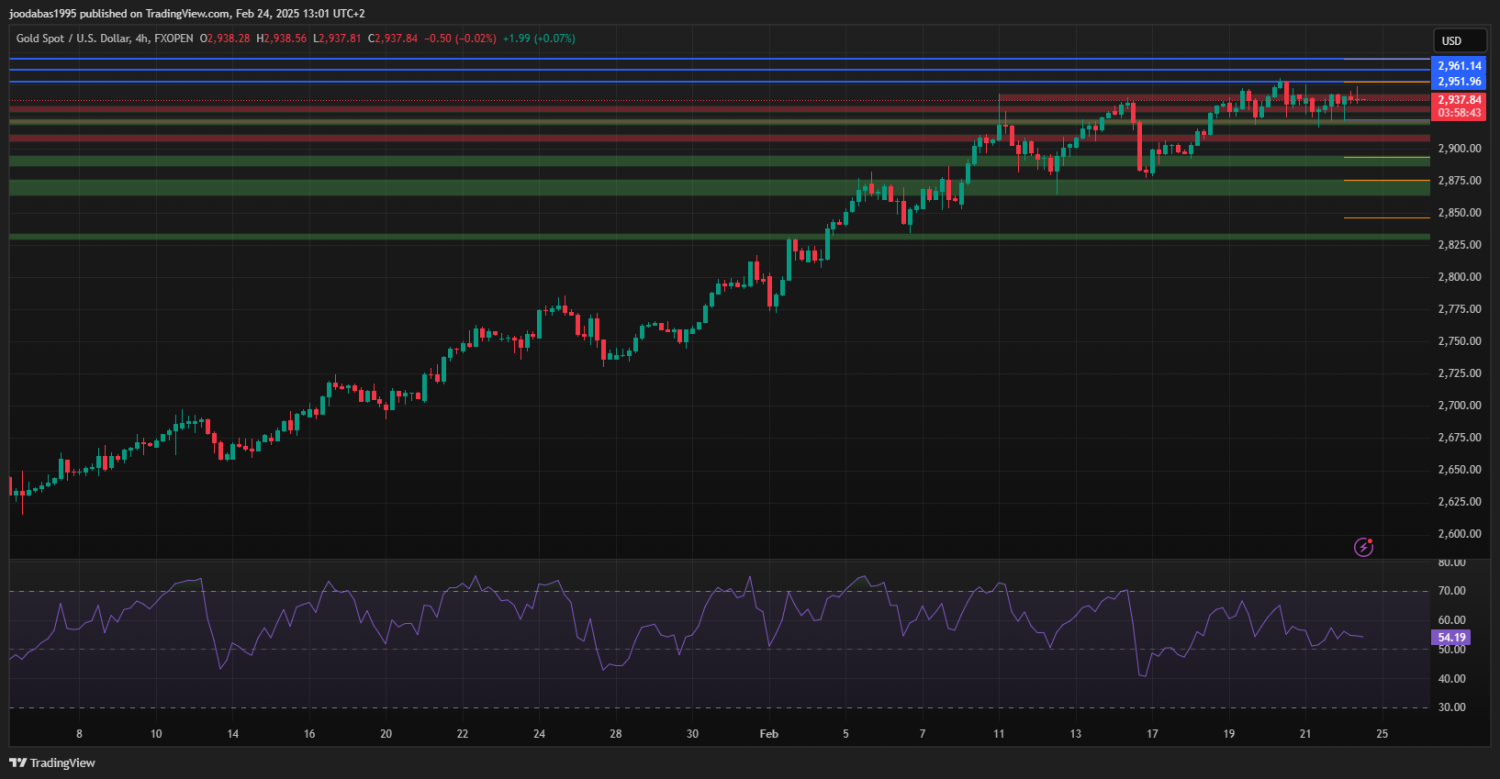Click the 2,825.00 price axis label

[x=1458, y=245]
